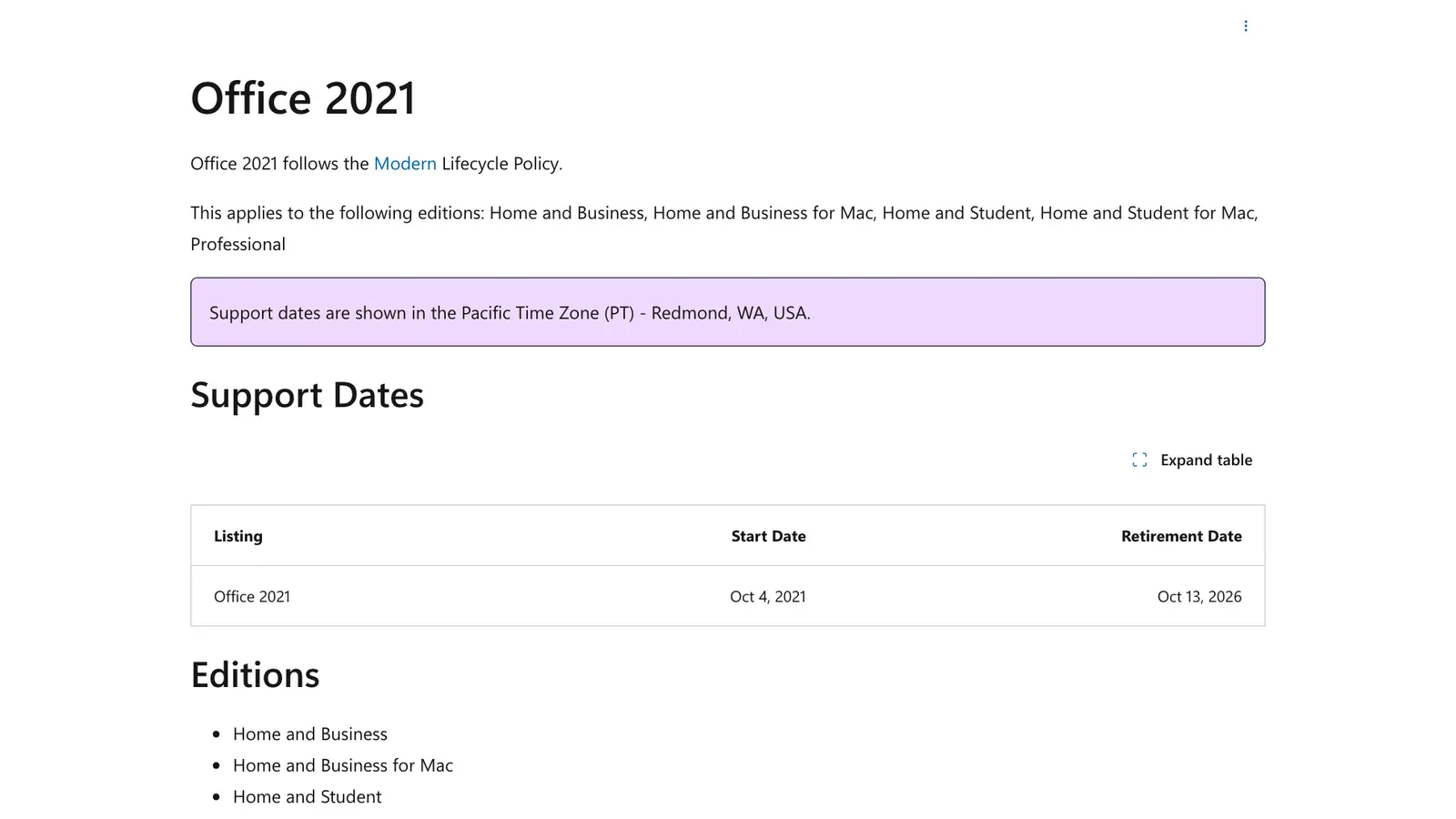Viewport: 1456px width, 819px height.
Task: Click the Retirement Date column header
Action: [1181, 536]
